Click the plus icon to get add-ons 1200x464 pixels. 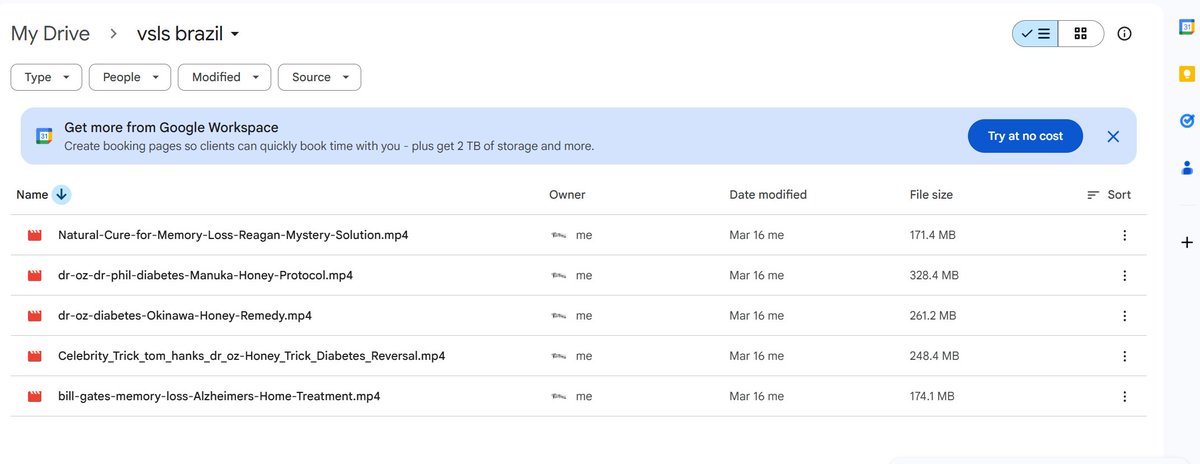[x=1187, y=242]
